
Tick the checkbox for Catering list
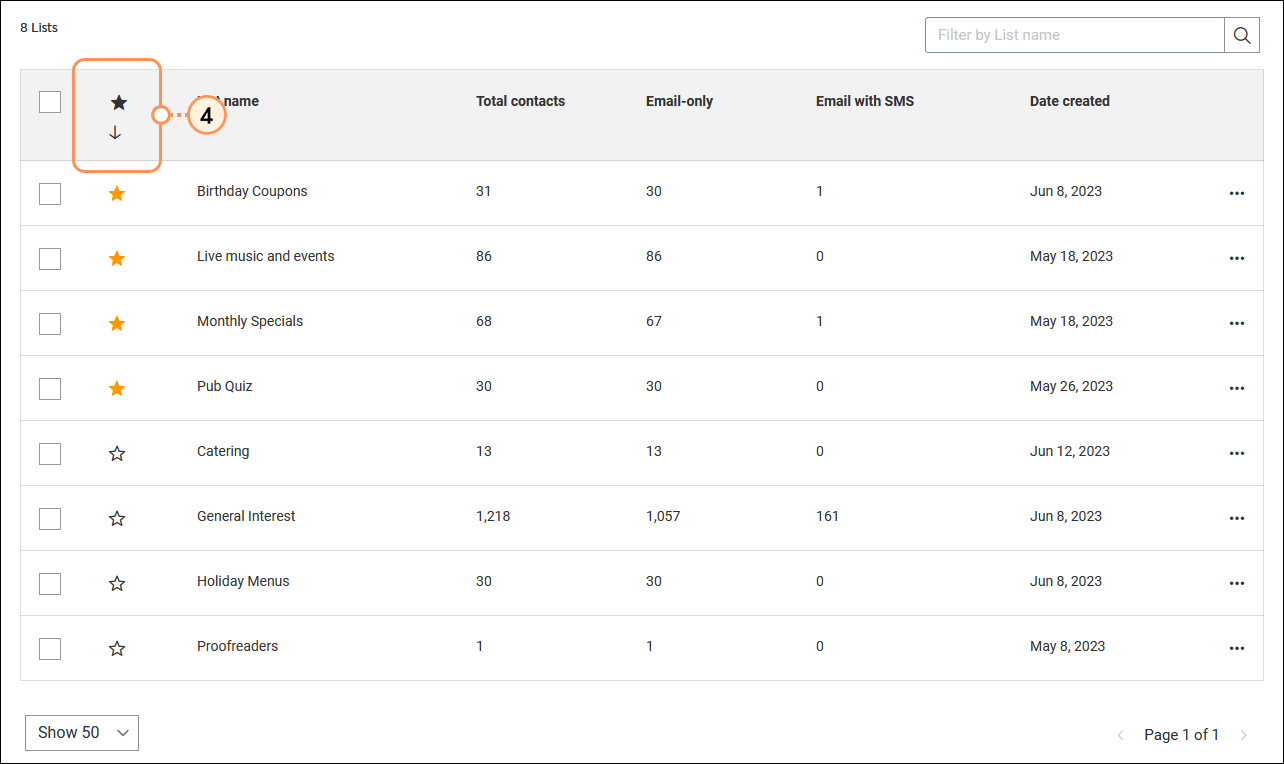(50, 454)
